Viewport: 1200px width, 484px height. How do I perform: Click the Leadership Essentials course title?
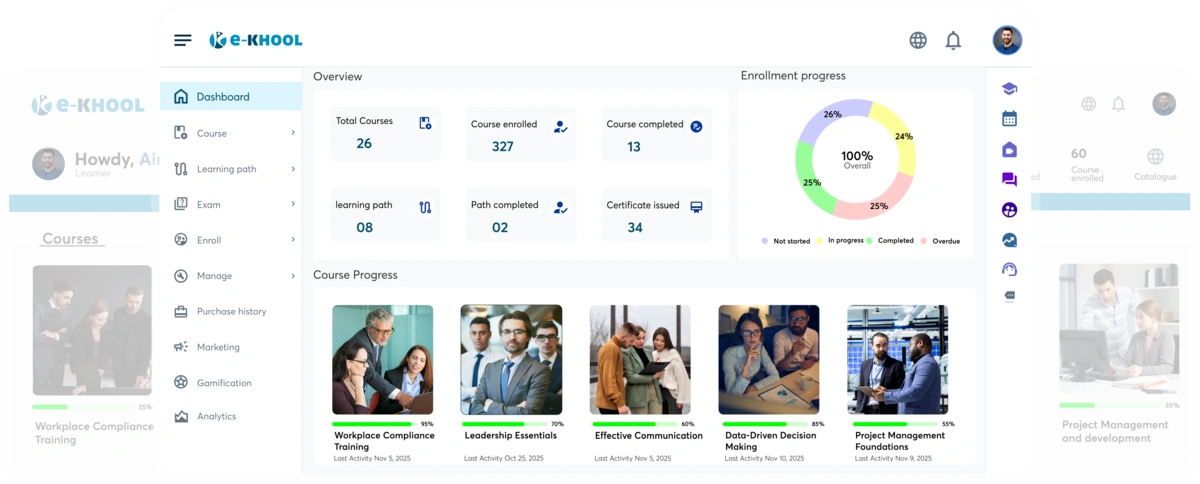[511, 436]
